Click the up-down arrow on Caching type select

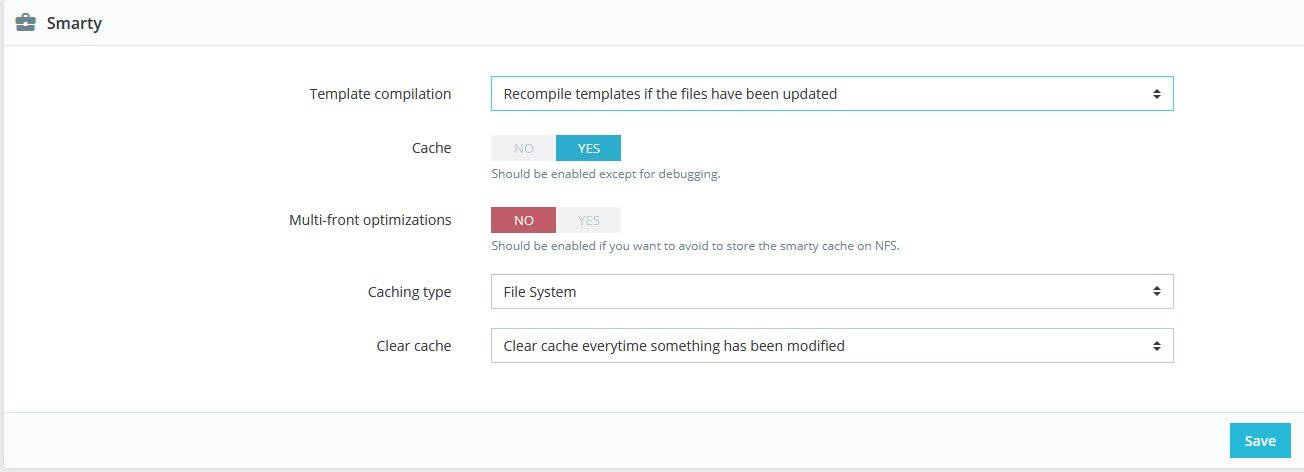[1156, 292]
